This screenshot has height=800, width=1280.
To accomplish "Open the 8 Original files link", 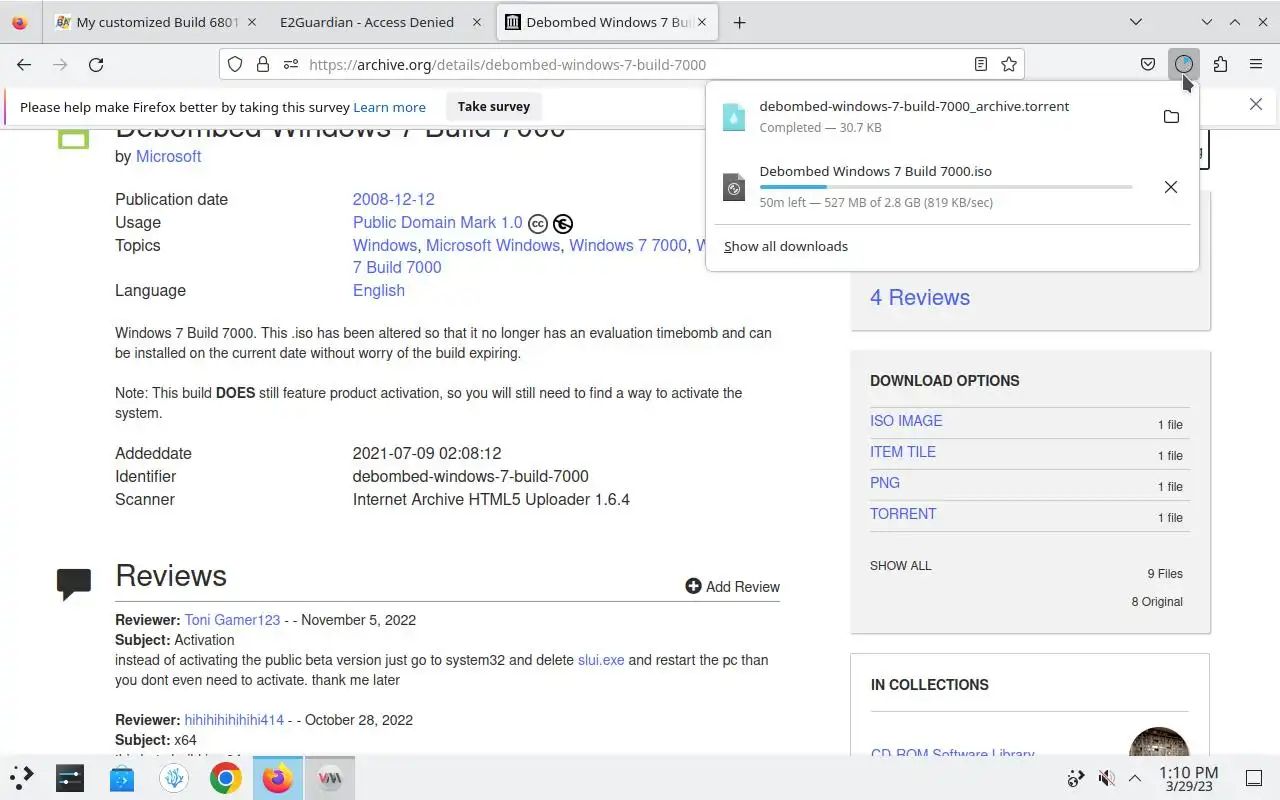I will pyautogui.click(x=1157, y=602).
